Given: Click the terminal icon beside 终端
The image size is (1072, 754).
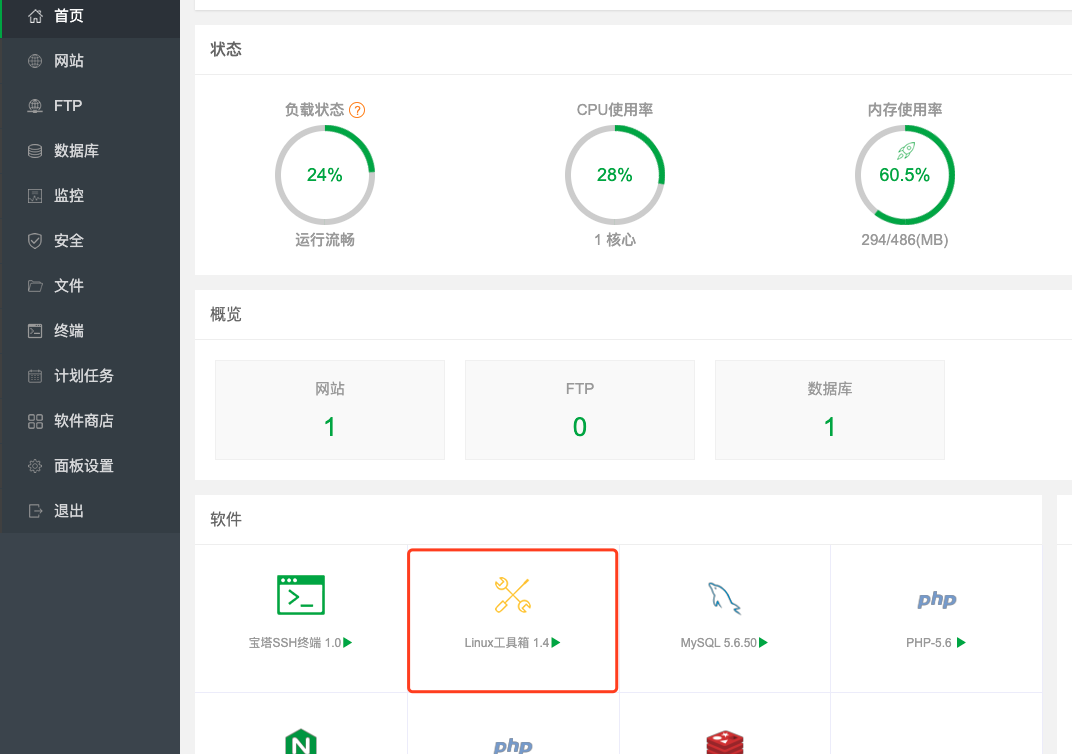Looking at the screenshot, I should click(x=35, y=331).
